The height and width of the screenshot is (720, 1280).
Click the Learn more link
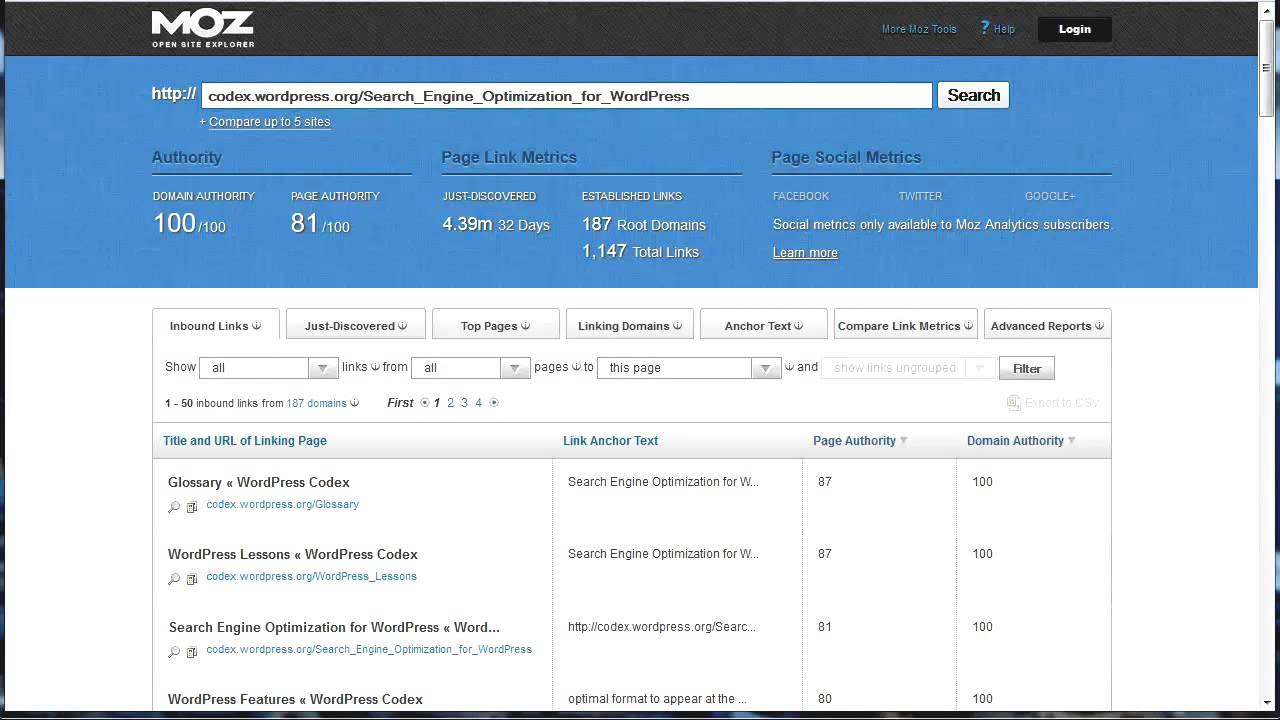tap(805, 253)
